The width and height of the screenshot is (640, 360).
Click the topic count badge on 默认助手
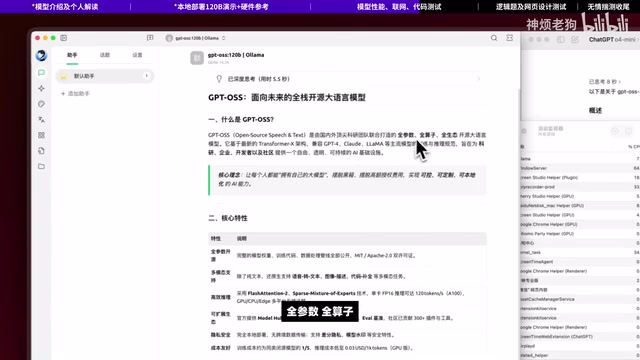pos(147,76)
